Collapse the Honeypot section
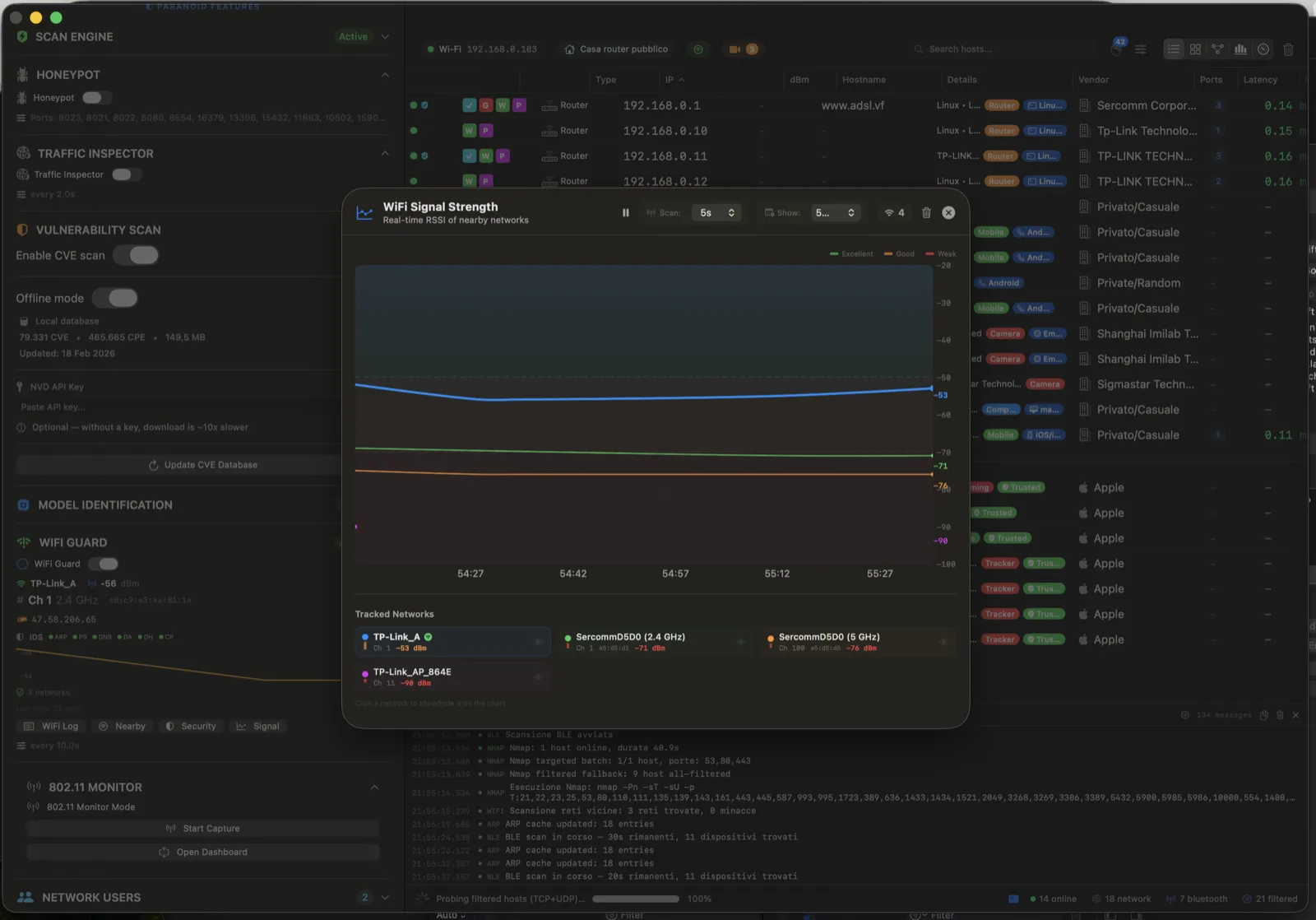 [385, 75]
